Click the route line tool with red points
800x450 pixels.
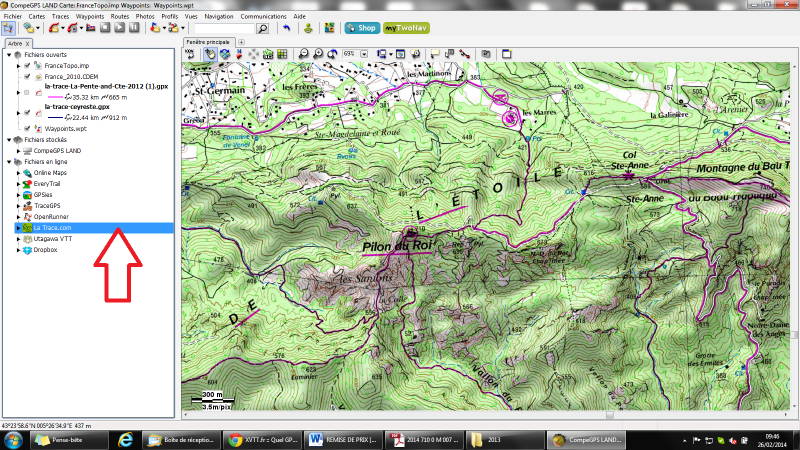tap(464, 54)
